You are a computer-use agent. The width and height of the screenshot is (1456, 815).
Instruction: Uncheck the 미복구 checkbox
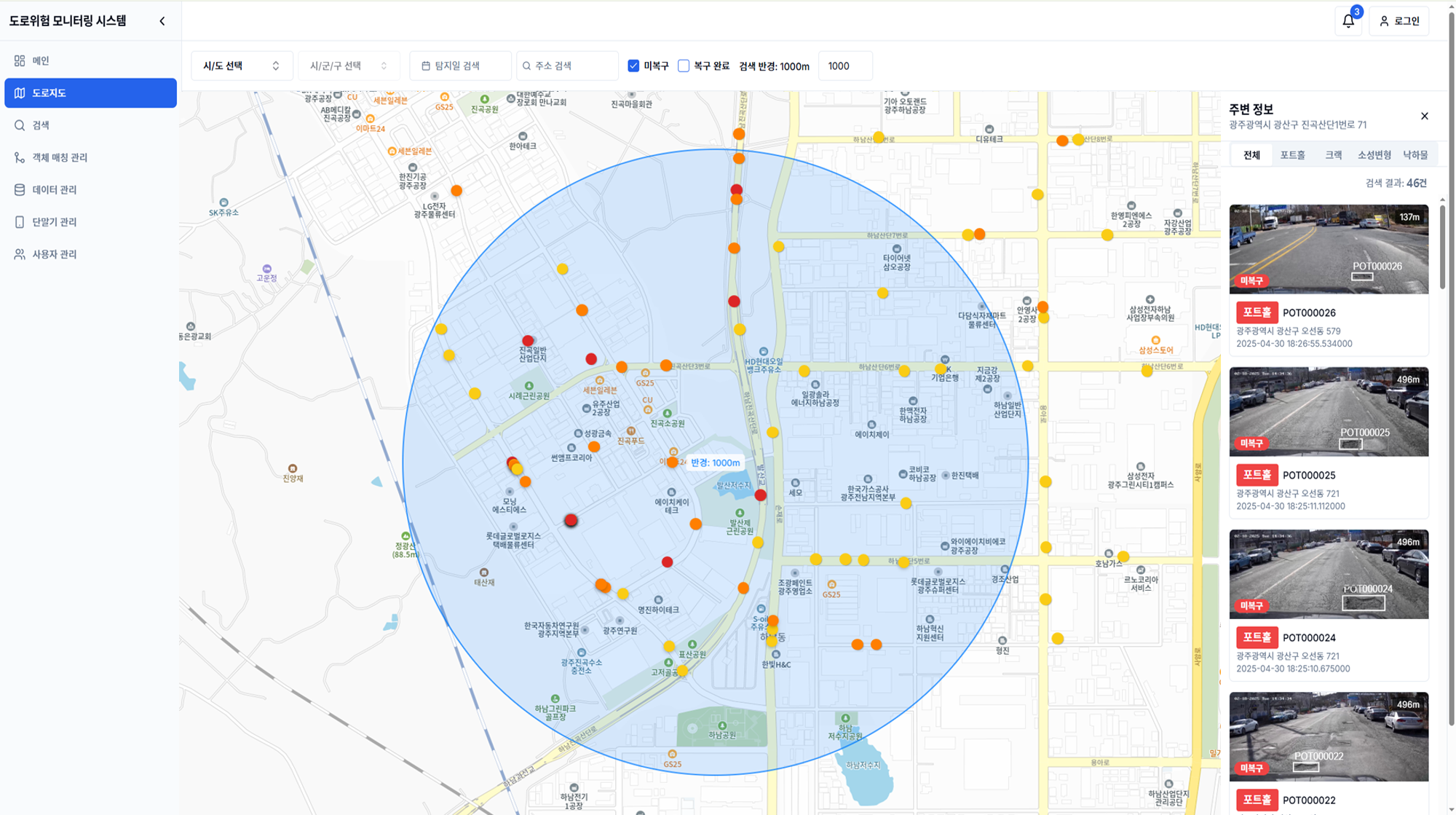click(x=633, y=66)
